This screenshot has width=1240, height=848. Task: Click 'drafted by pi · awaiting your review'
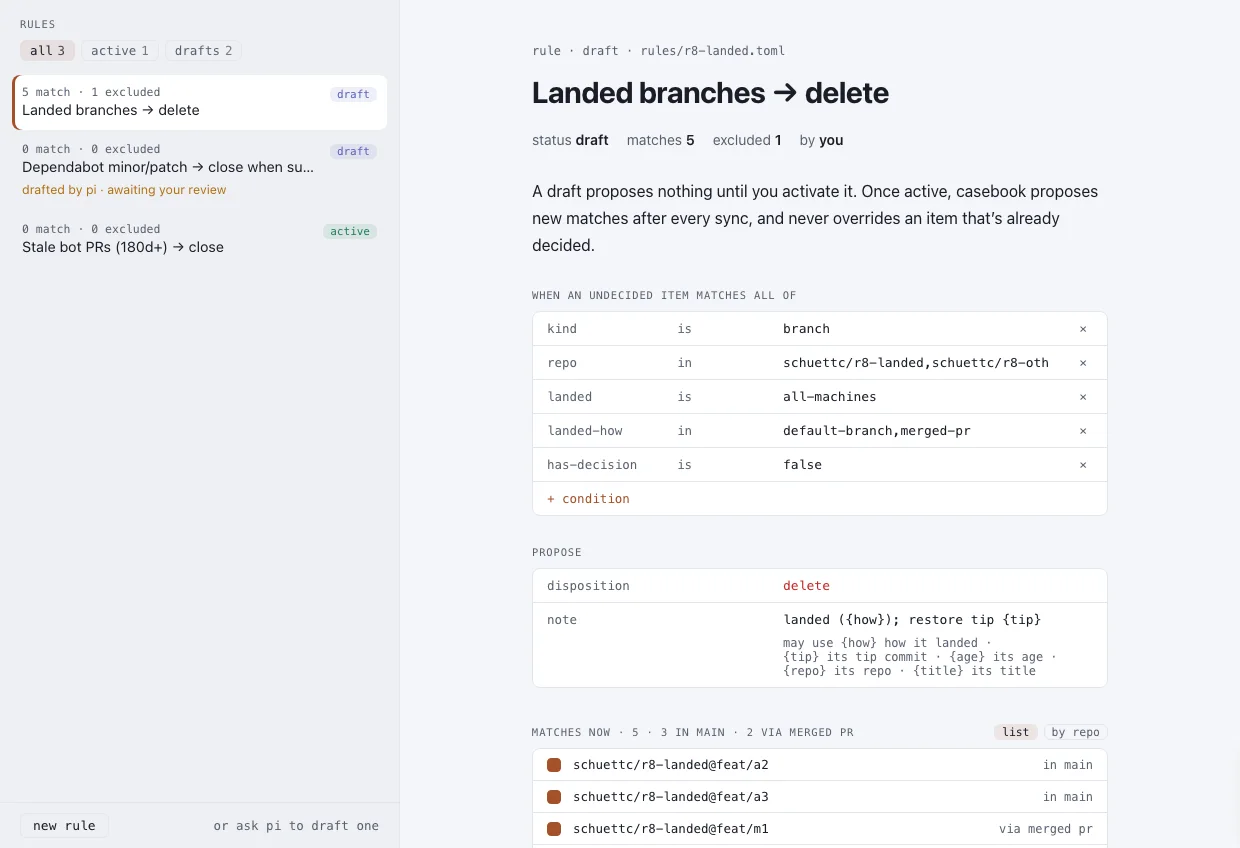click(x=124, y=190)
